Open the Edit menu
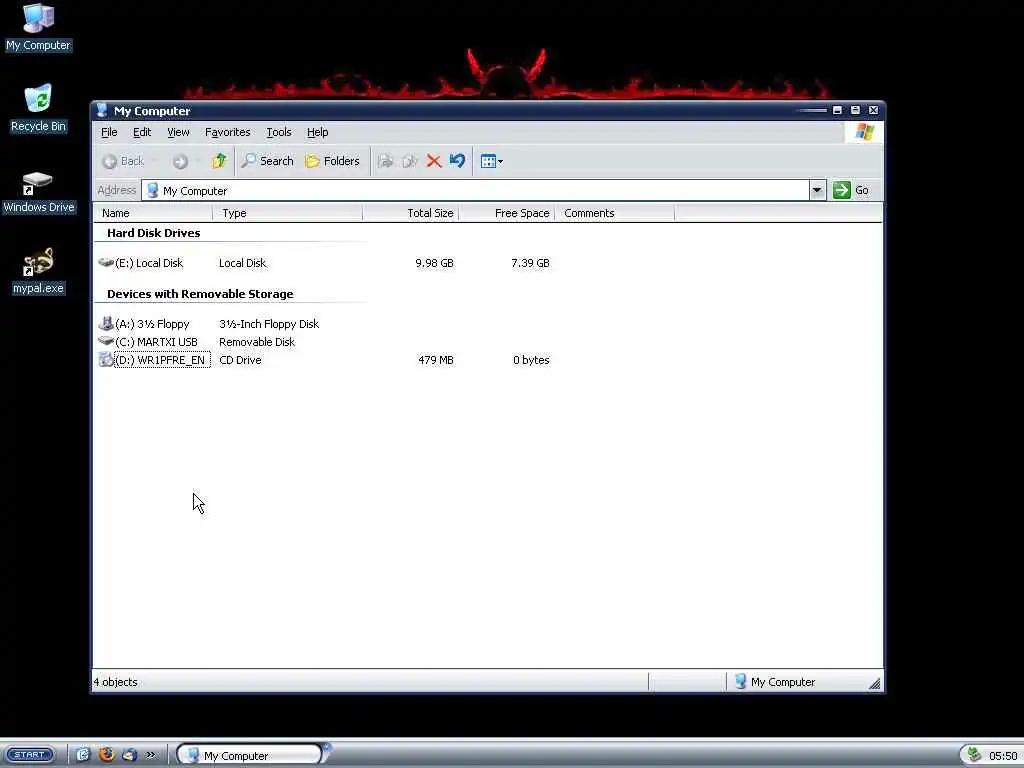Viewport: 1024px width, 768px height. tap(142, 133)
